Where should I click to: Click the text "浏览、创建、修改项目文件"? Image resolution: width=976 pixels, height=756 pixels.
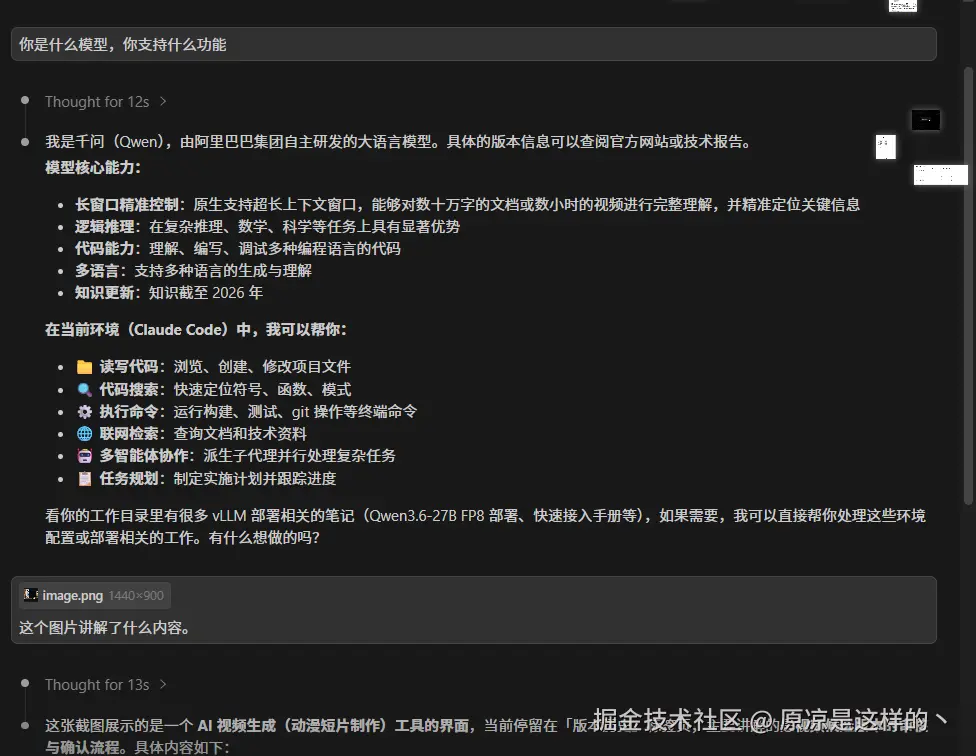(262, 366)
